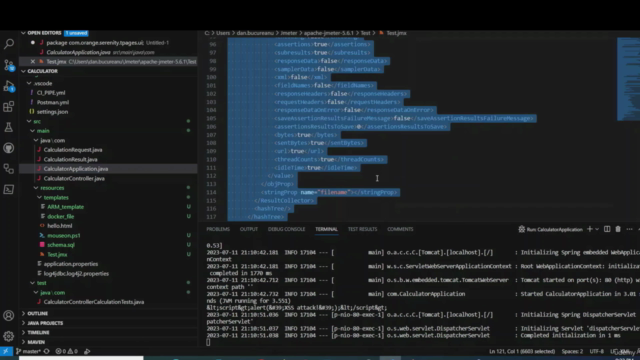
Task: Add new terminal with plus icon
Action: [x=589, y=229]
